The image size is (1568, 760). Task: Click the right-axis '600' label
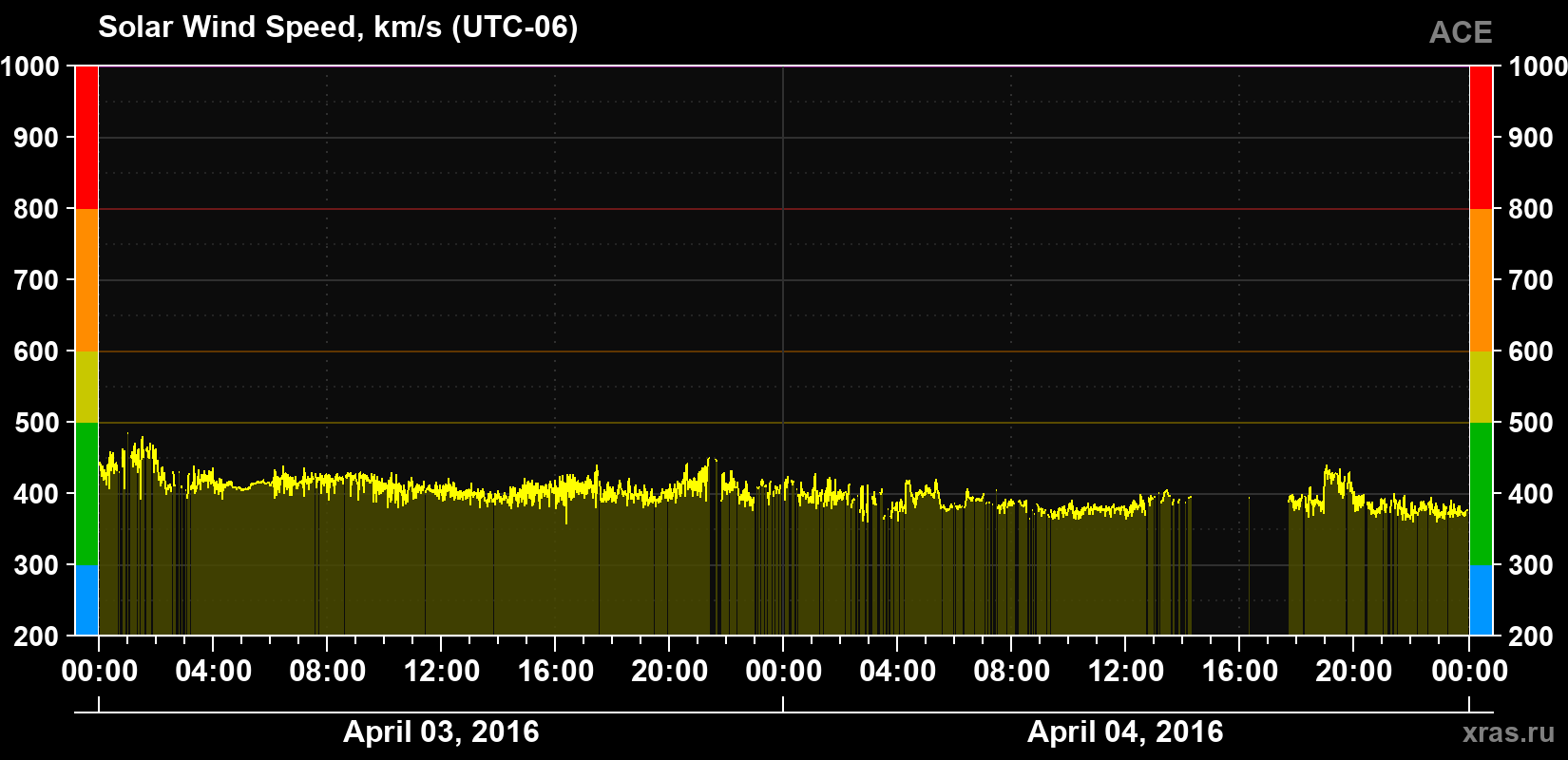(1531, 351)
